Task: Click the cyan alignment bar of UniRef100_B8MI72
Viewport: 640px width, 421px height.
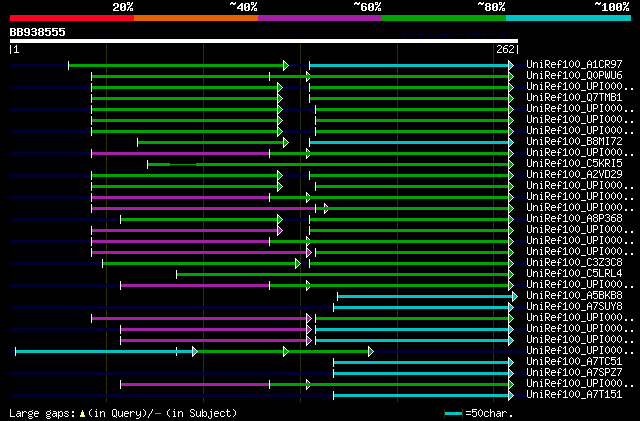Action: (x=409, y=143)
